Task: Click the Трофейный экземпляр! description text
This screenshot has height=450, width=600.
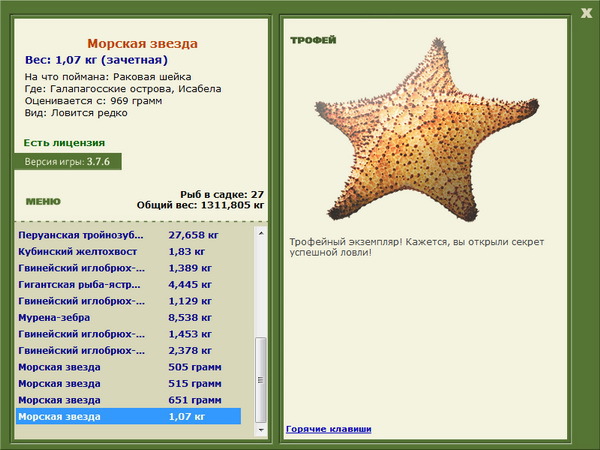Action: [416, 247]
